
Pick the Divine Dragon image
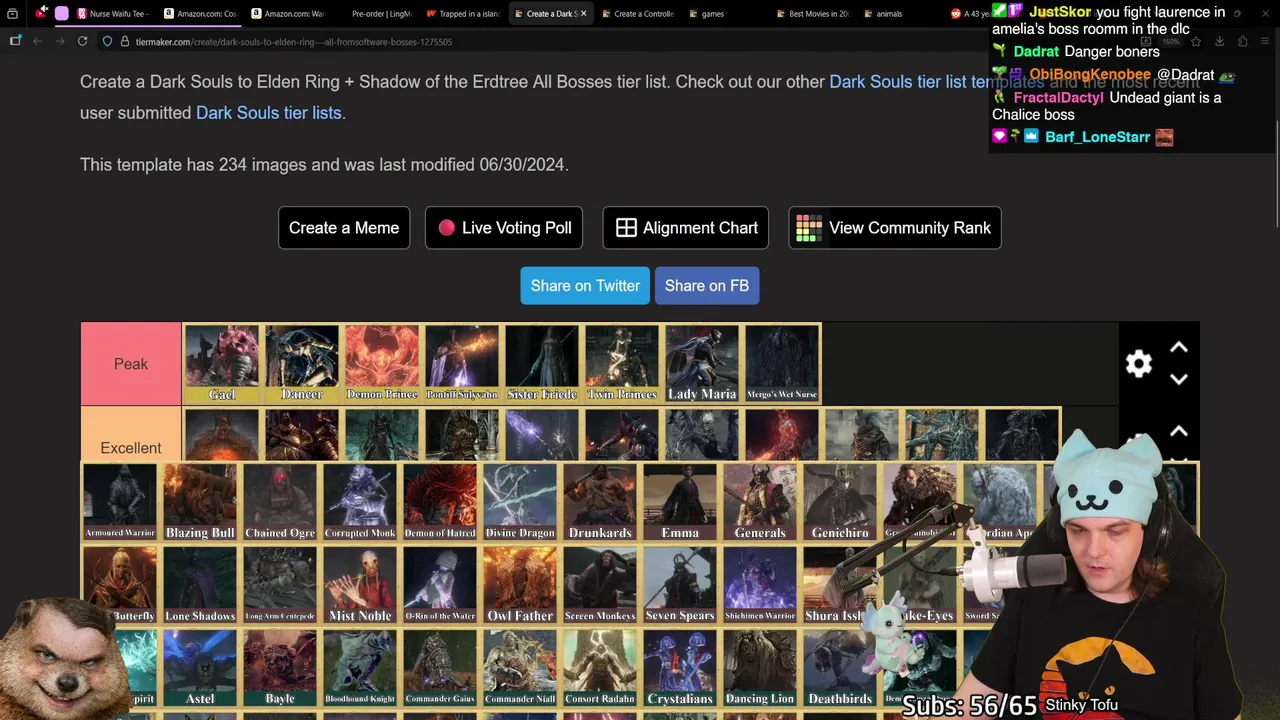click(x=520, y=503)
